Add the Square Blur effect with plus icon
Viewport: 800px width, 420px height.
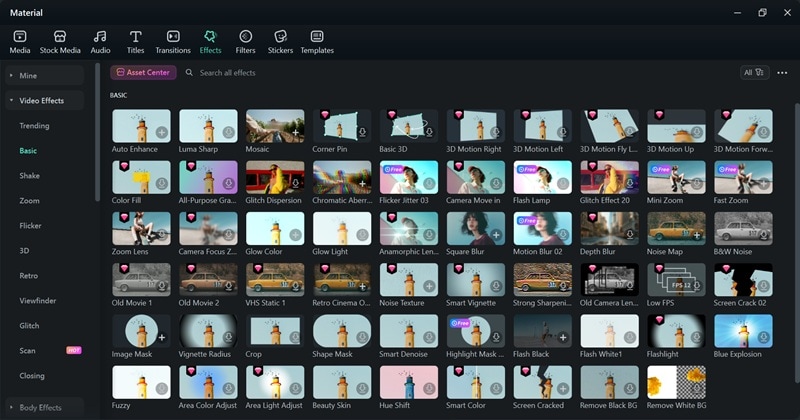point(496,235)
